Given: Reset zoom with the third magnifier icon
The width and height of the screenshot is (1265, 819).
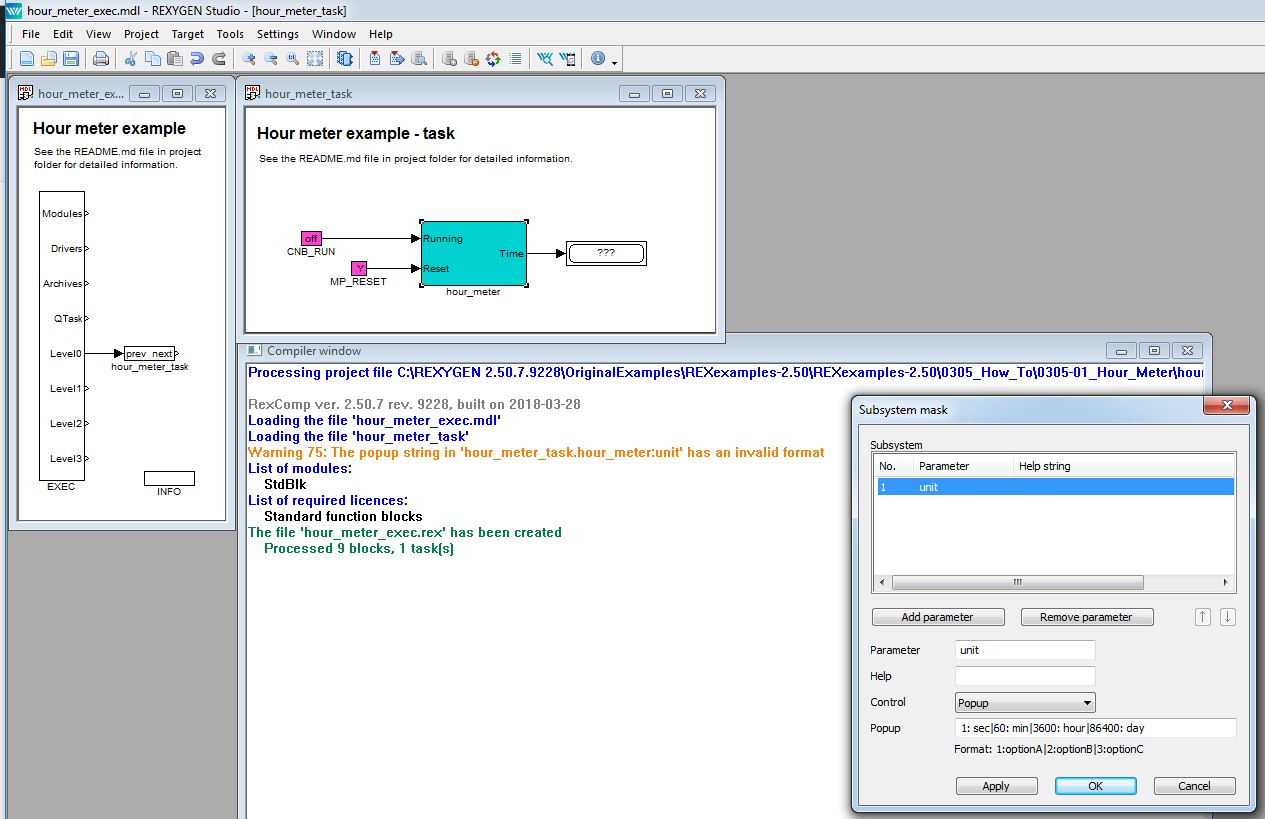Looking at the screenshot, I should tap(292, 59).
